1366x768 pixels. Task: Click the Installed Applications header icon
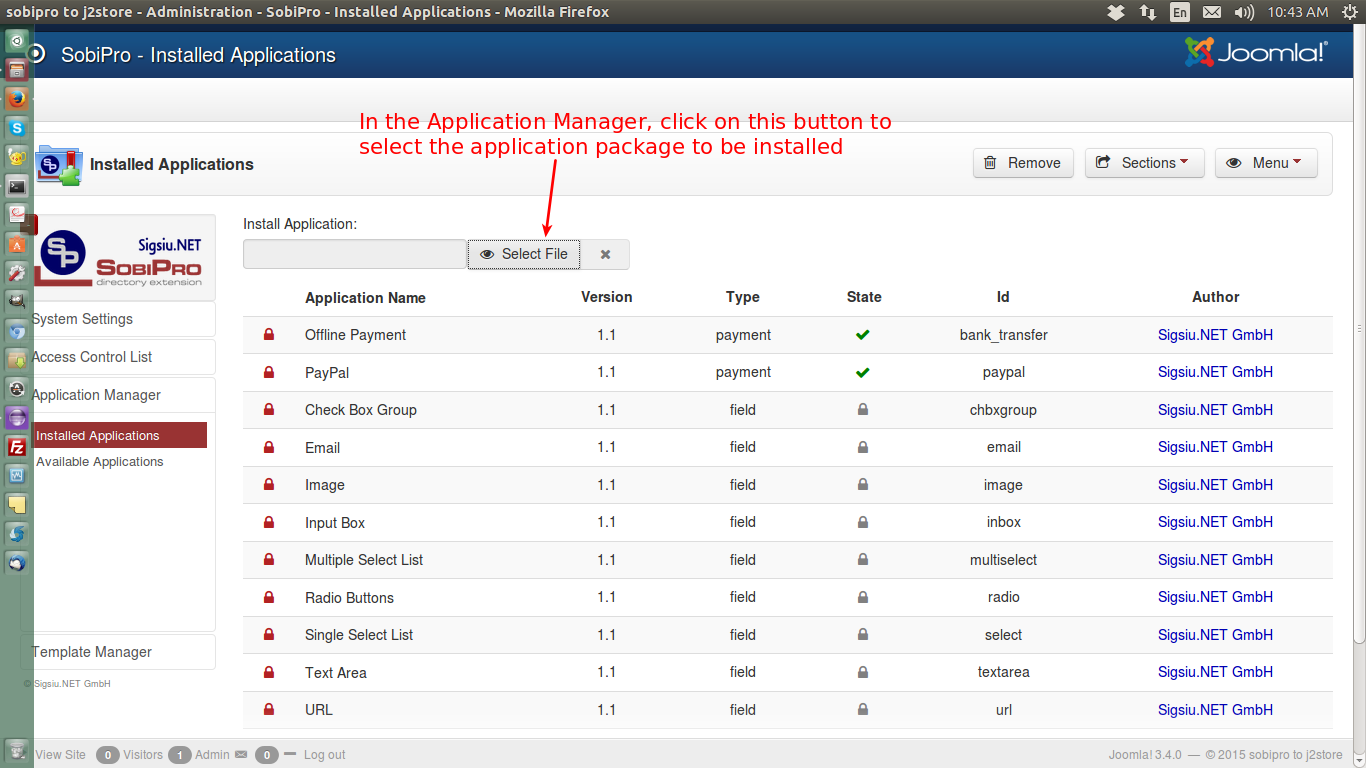(x=58, y=164)
